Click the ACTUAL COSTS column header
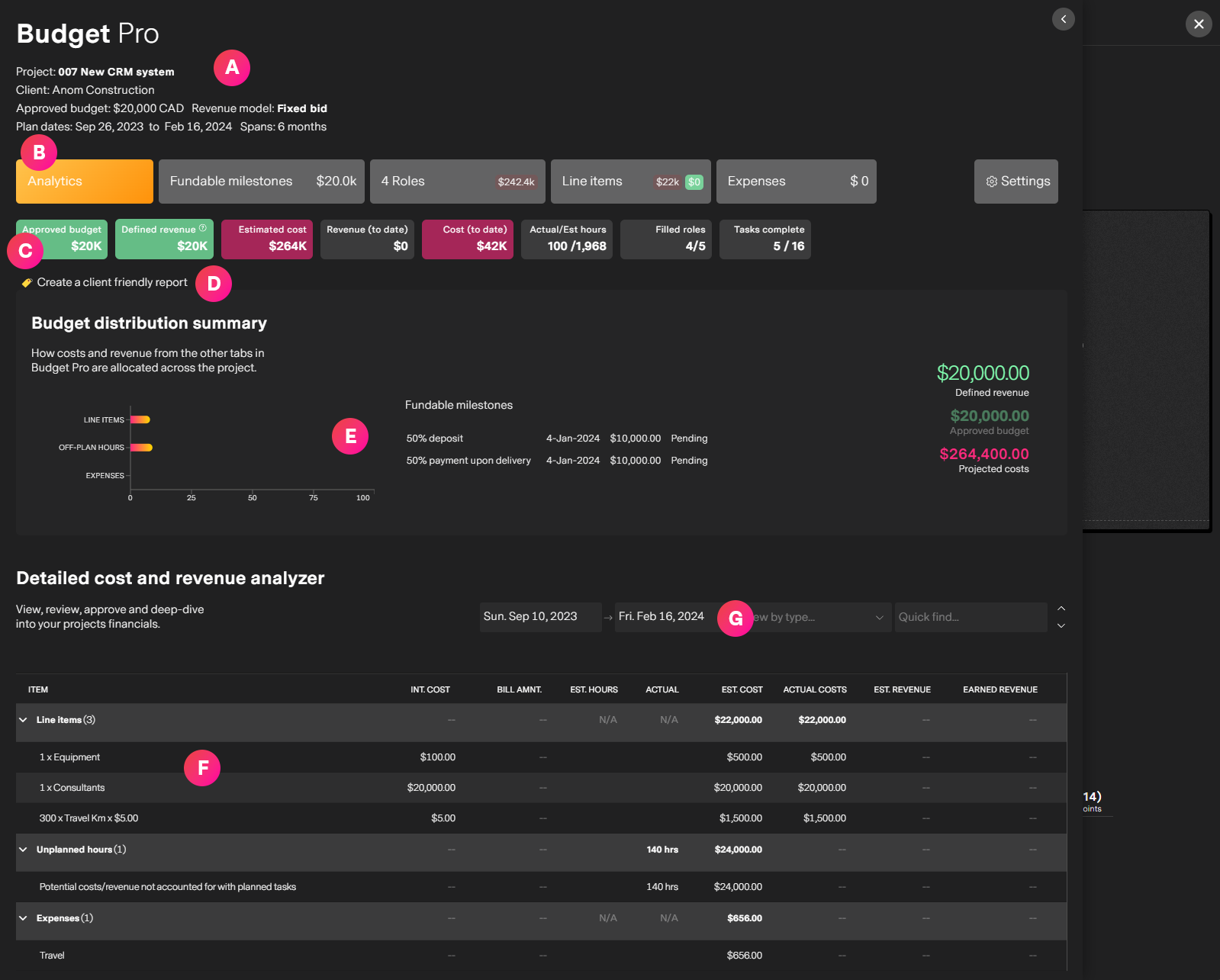Viewport: 1220px width, 980px height. coord(815,689)
